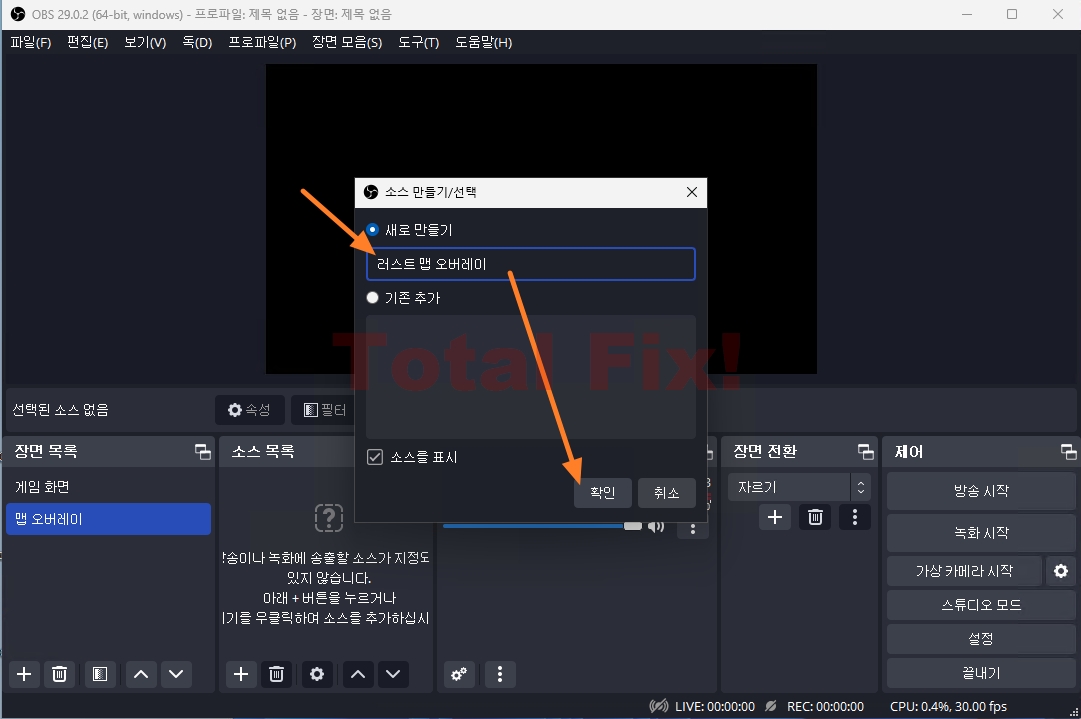Image resolution: width=1081 pixels, height=719 pixels.
Task: Open the 독(D) menu
Action: point(197,43)
